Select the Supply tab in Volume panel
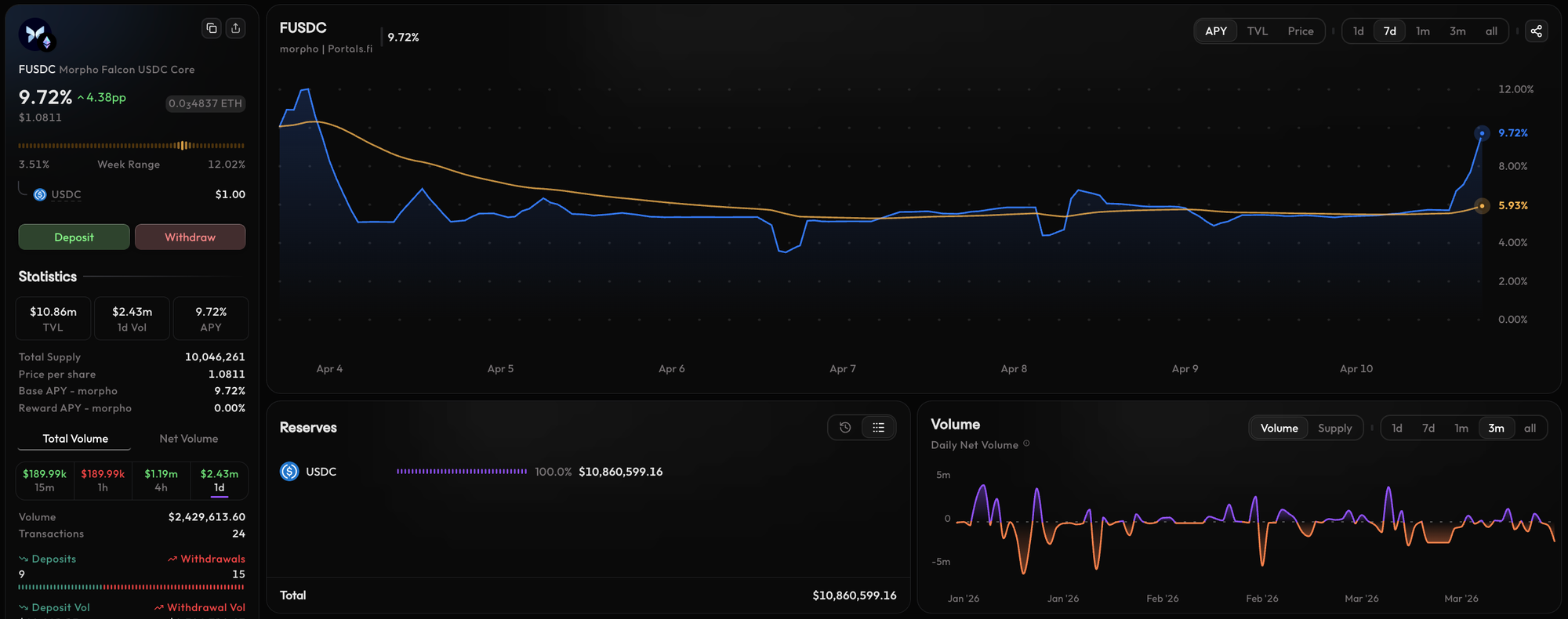The height and width of the screenshot is (619, 1568). (1335, 428)
